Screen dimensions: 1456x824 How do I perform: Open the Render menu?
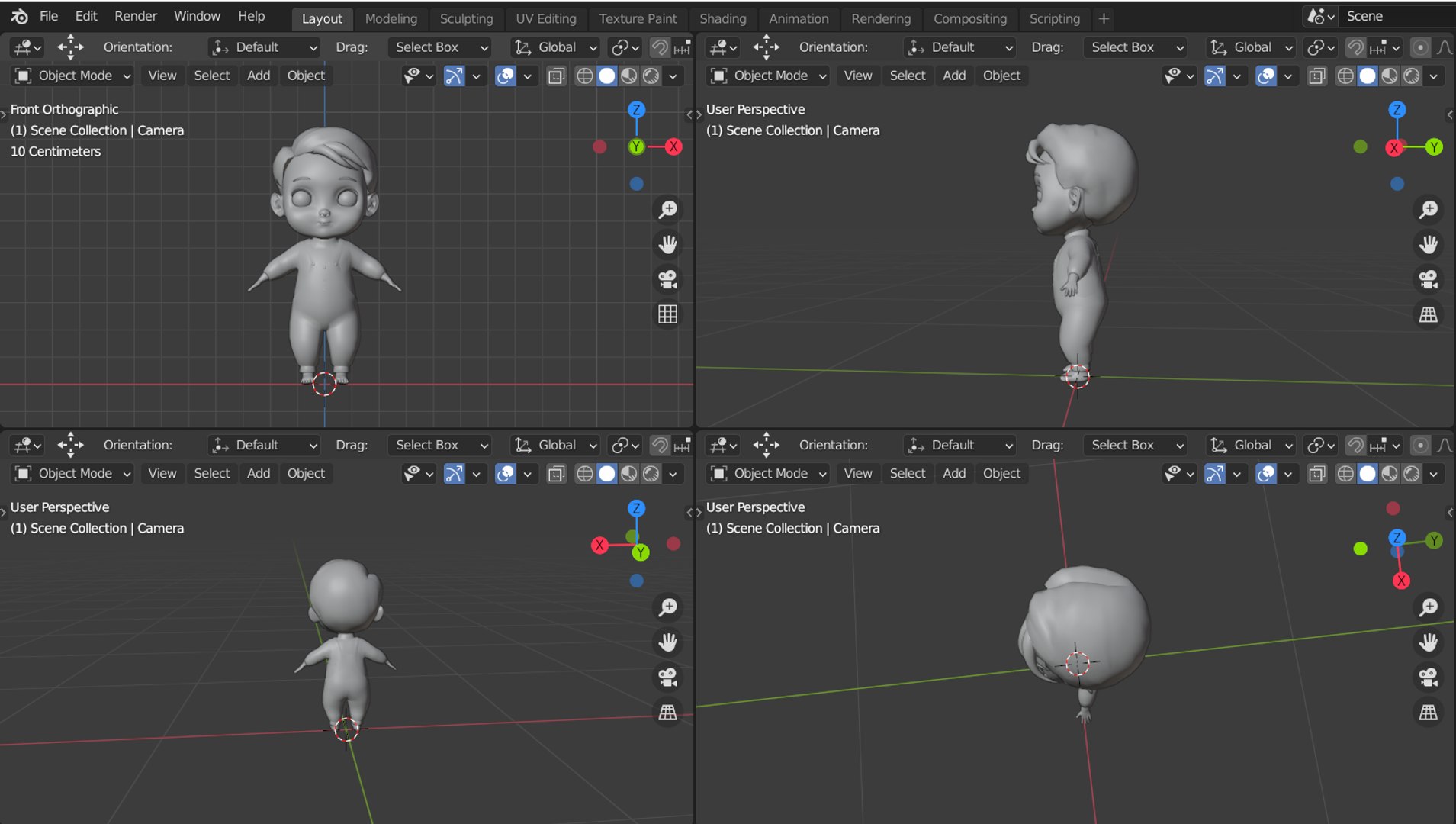pyautogui.click(x=135, y=16)
